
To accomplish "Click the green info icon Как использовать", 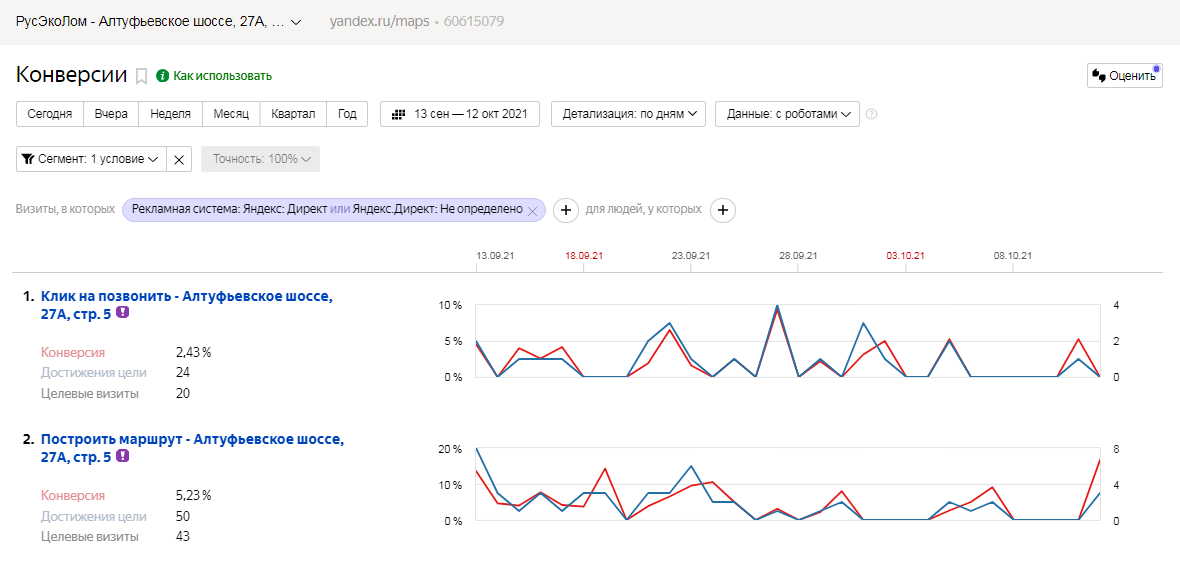I will [162, 75].
